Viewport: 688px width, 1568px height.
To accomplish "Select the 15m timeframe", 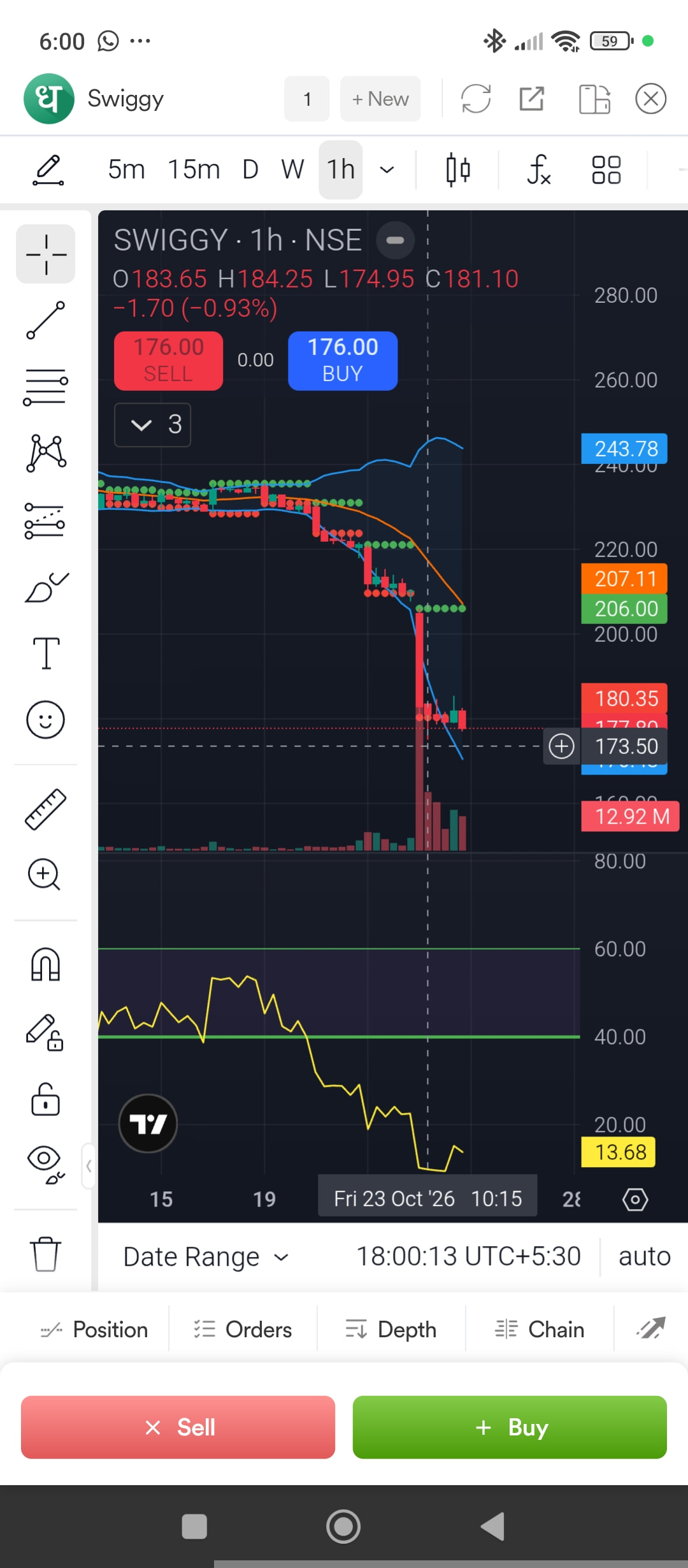I will click(194, 170).
